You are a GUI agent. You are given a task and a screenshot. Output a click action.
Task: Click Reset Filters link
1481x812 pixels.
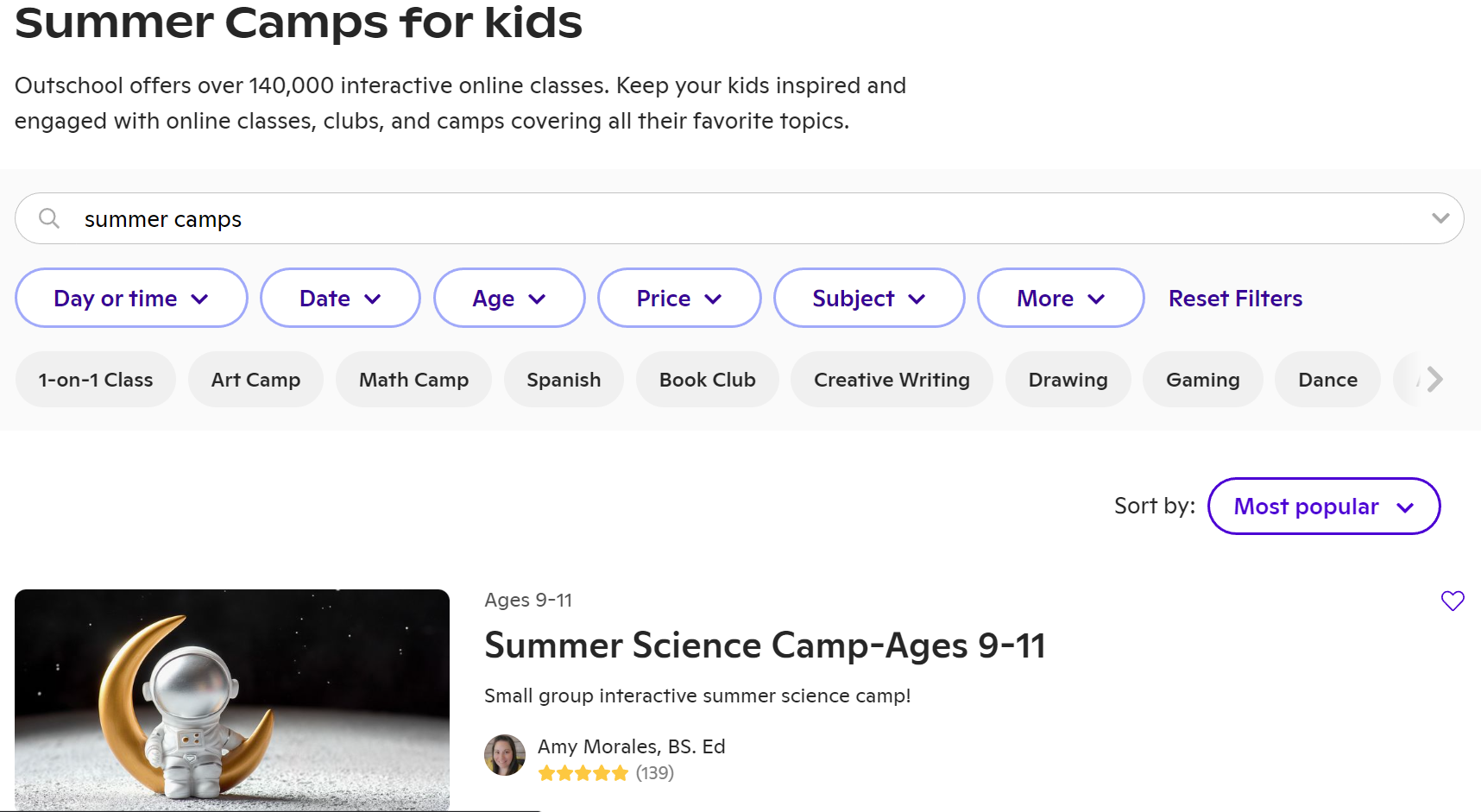coord(1235,299)
